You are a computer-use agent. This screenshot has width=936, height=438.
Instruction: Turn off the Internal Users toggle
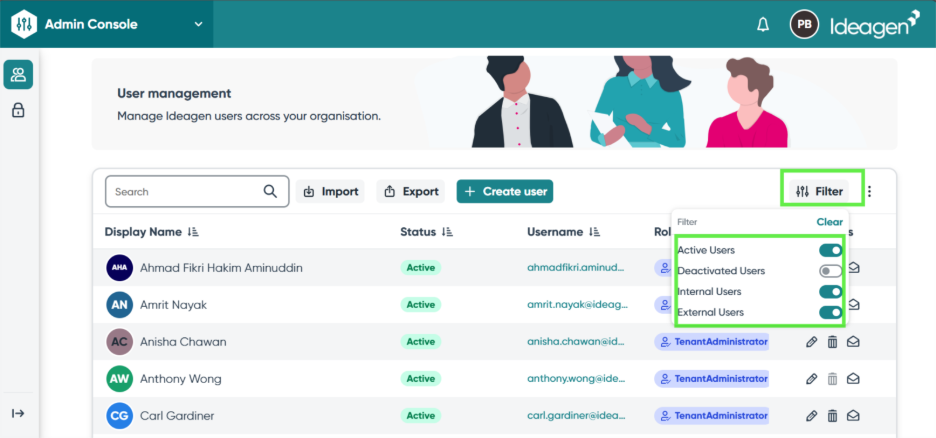830,292
